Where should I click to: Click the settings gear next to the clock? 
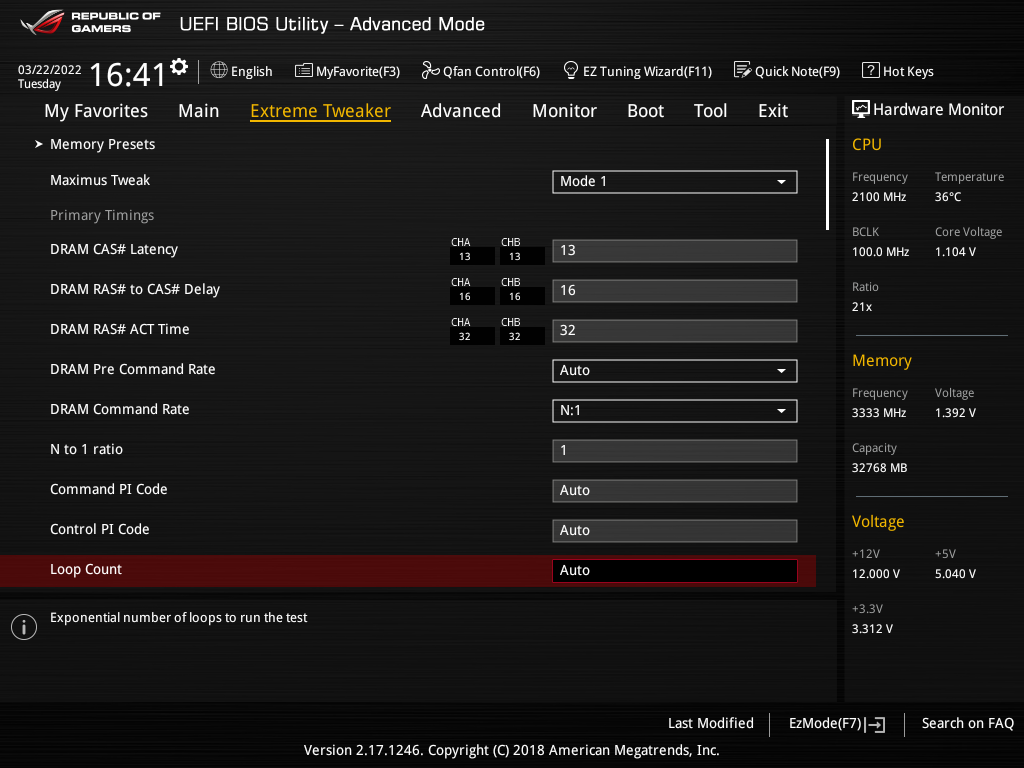point(179,67)
